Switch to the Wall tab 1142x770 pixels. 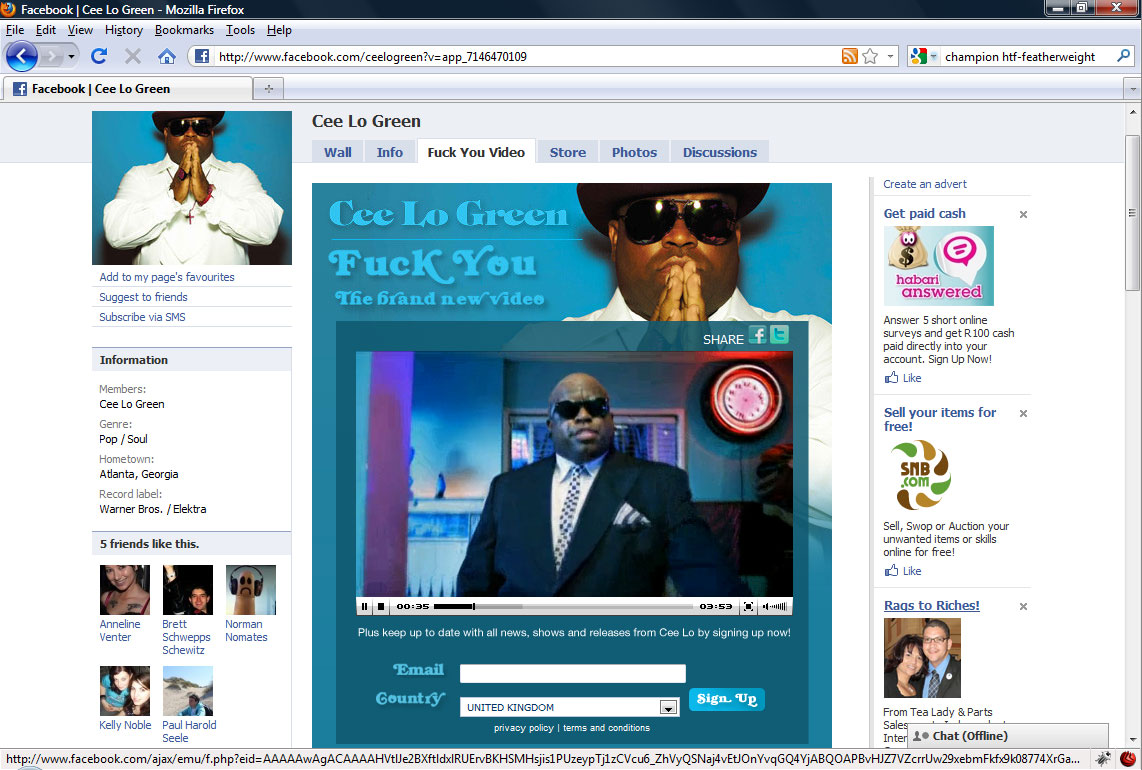(337, 152)
